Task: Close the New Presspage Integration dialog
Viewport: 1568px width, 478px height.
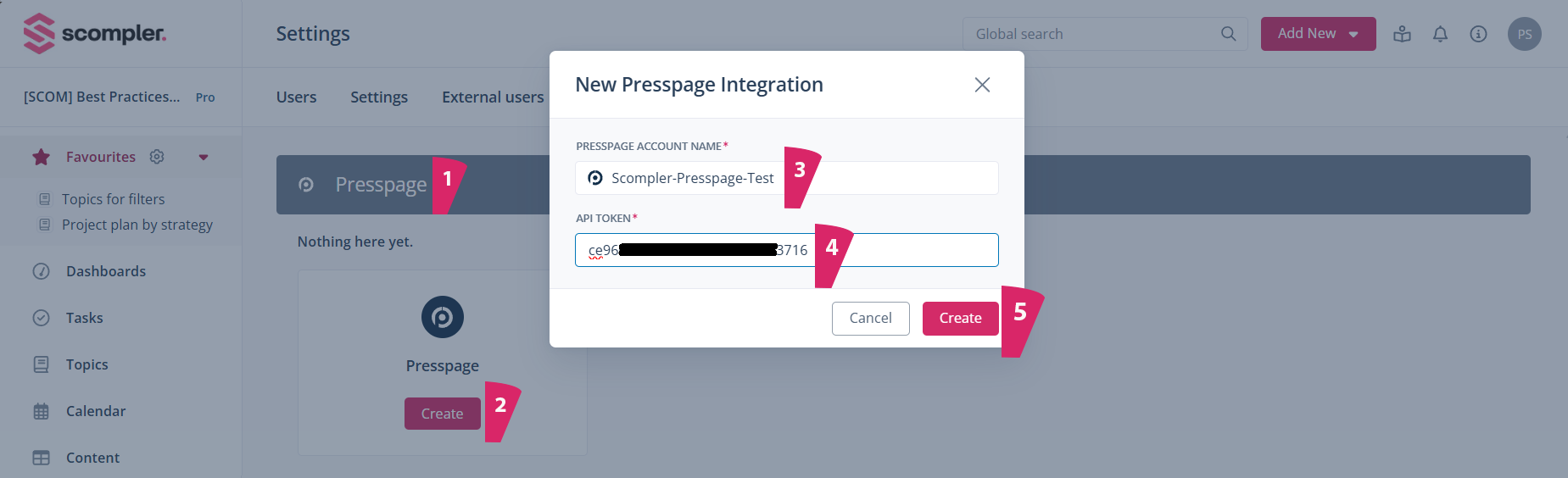Action: 982,85
